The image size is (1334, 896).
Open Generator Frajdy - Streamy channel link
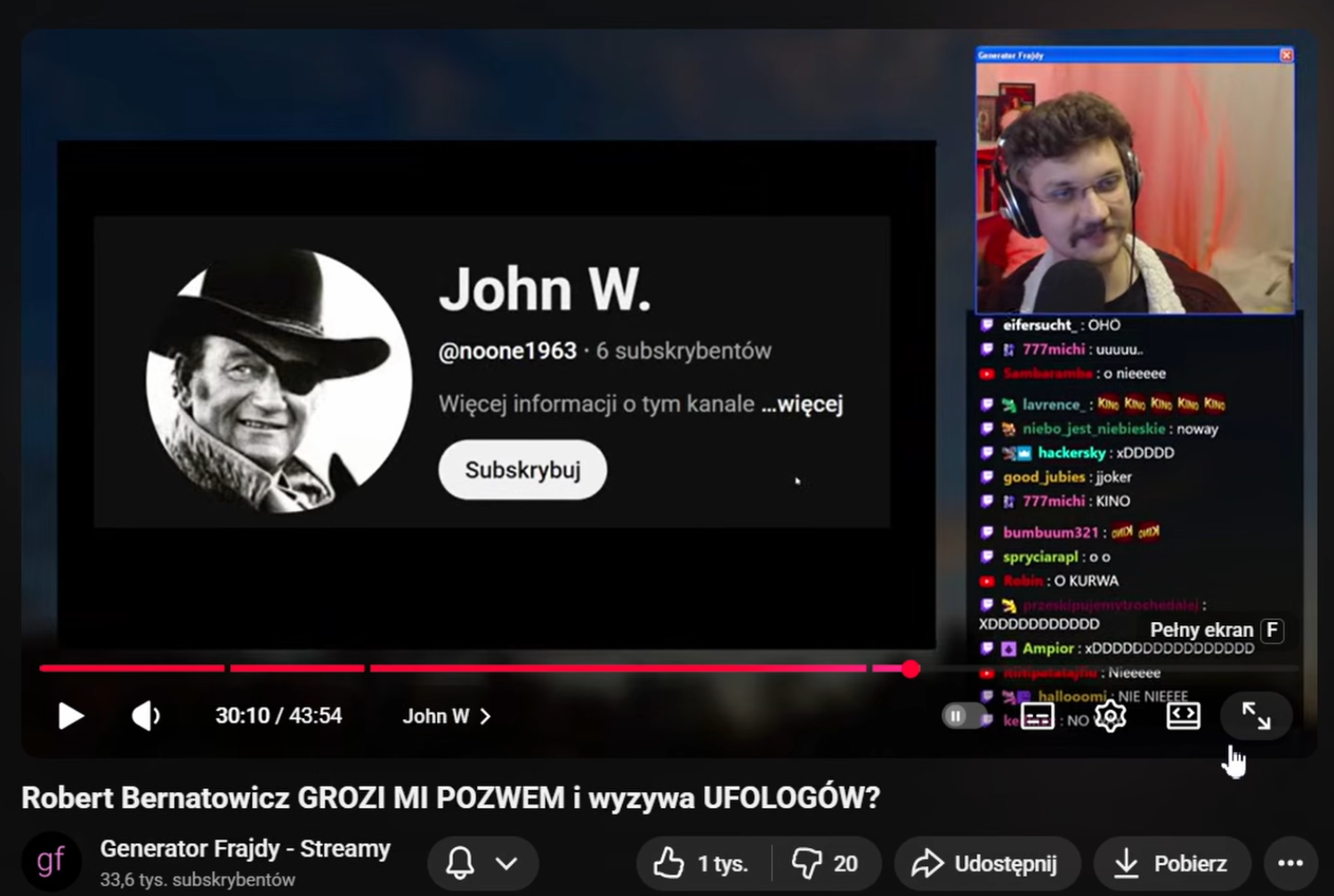pyautogui.click(x=245, y=849)
